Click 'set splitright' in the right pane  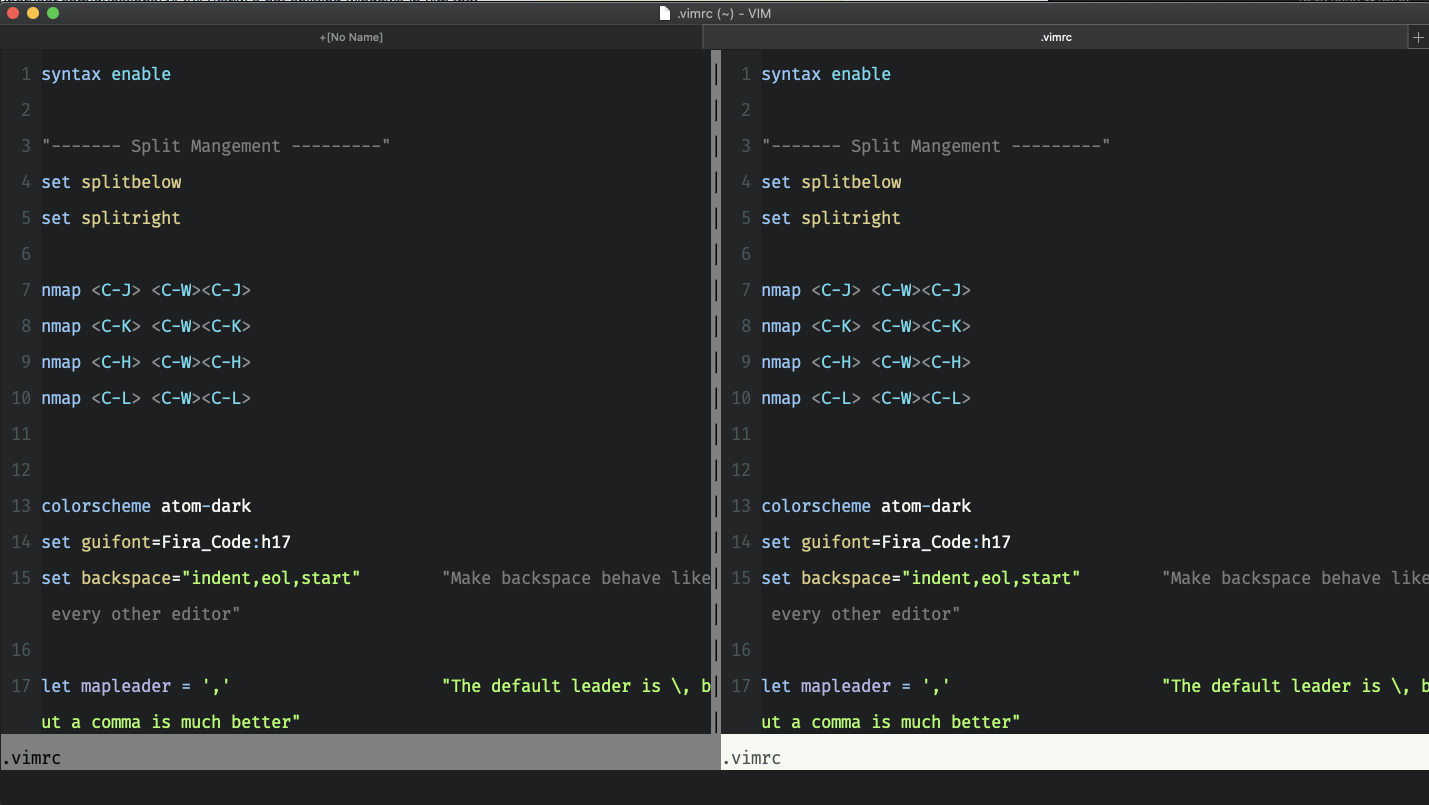coord(831,218)
